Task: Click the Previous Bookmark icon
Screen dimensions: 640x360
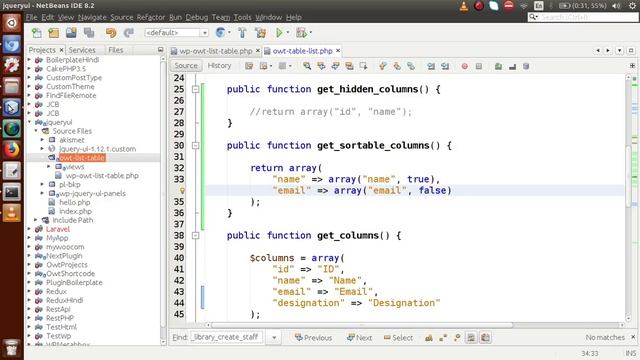Action: coord(382,66)
